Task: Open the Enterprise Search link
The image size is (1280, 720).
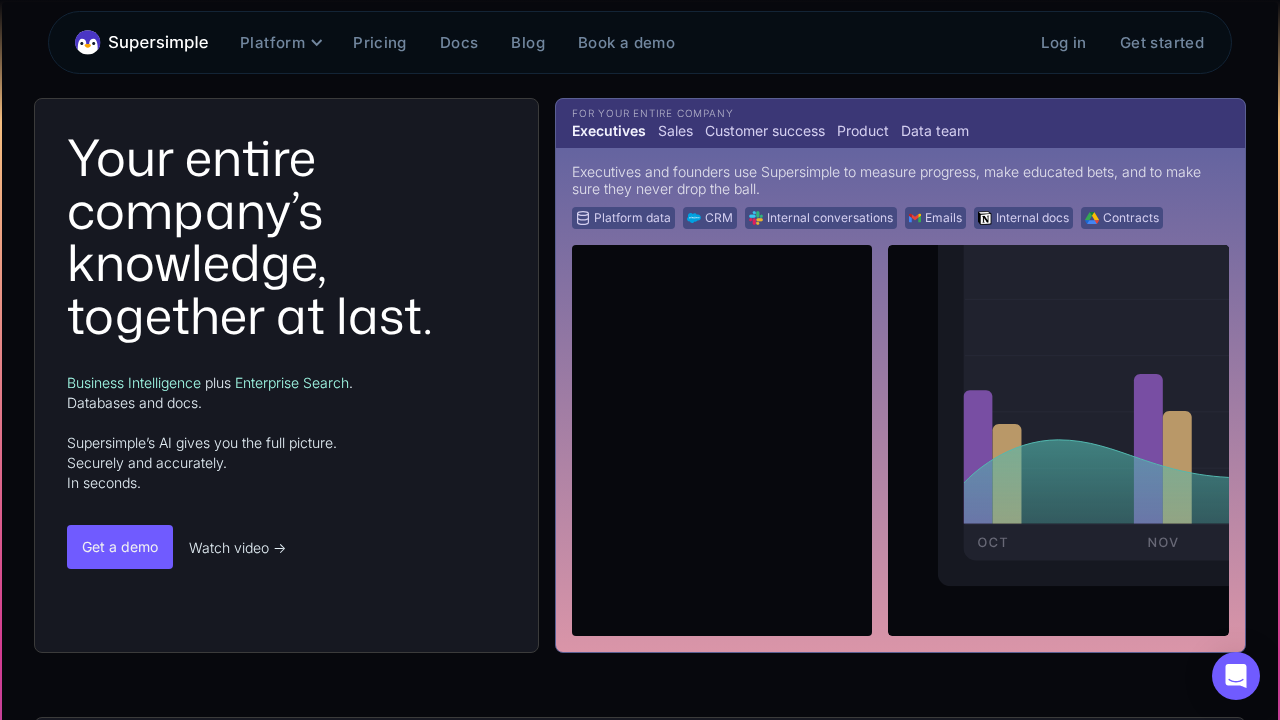Action: click(x=291, y=383)
